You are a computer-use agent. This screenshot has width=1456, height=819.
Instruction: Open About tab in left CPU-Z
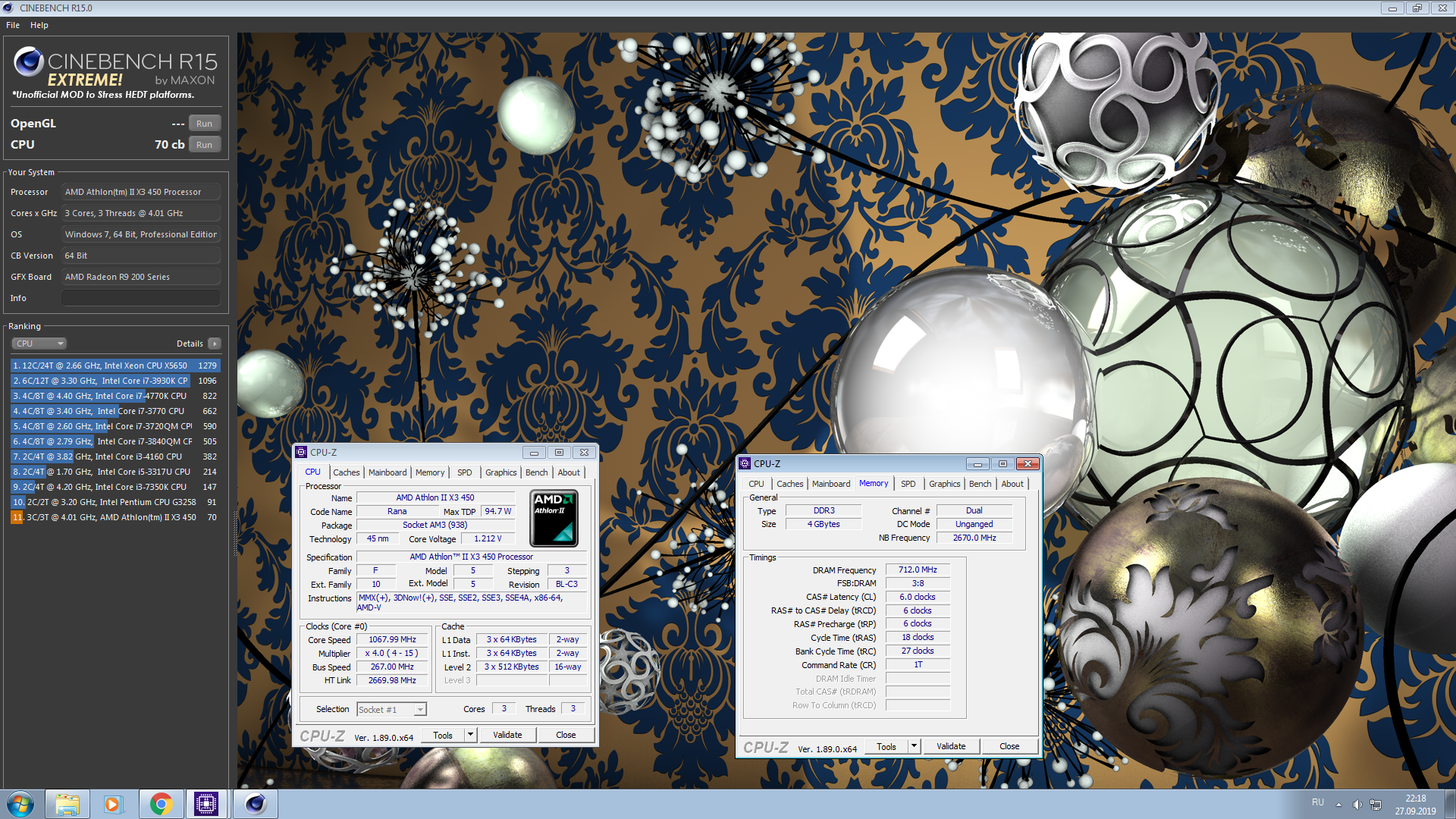569,472
